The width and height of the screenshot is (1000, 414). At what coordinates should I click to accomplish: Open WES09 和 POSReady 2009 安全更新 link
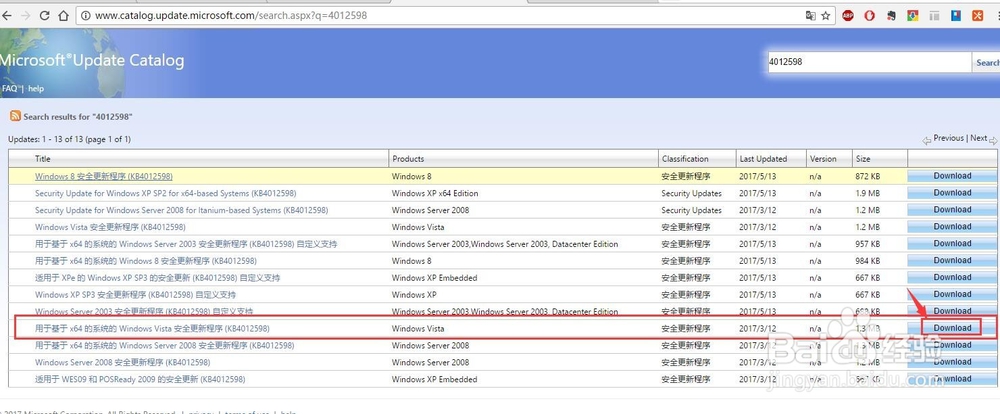[x=140, y=379]
